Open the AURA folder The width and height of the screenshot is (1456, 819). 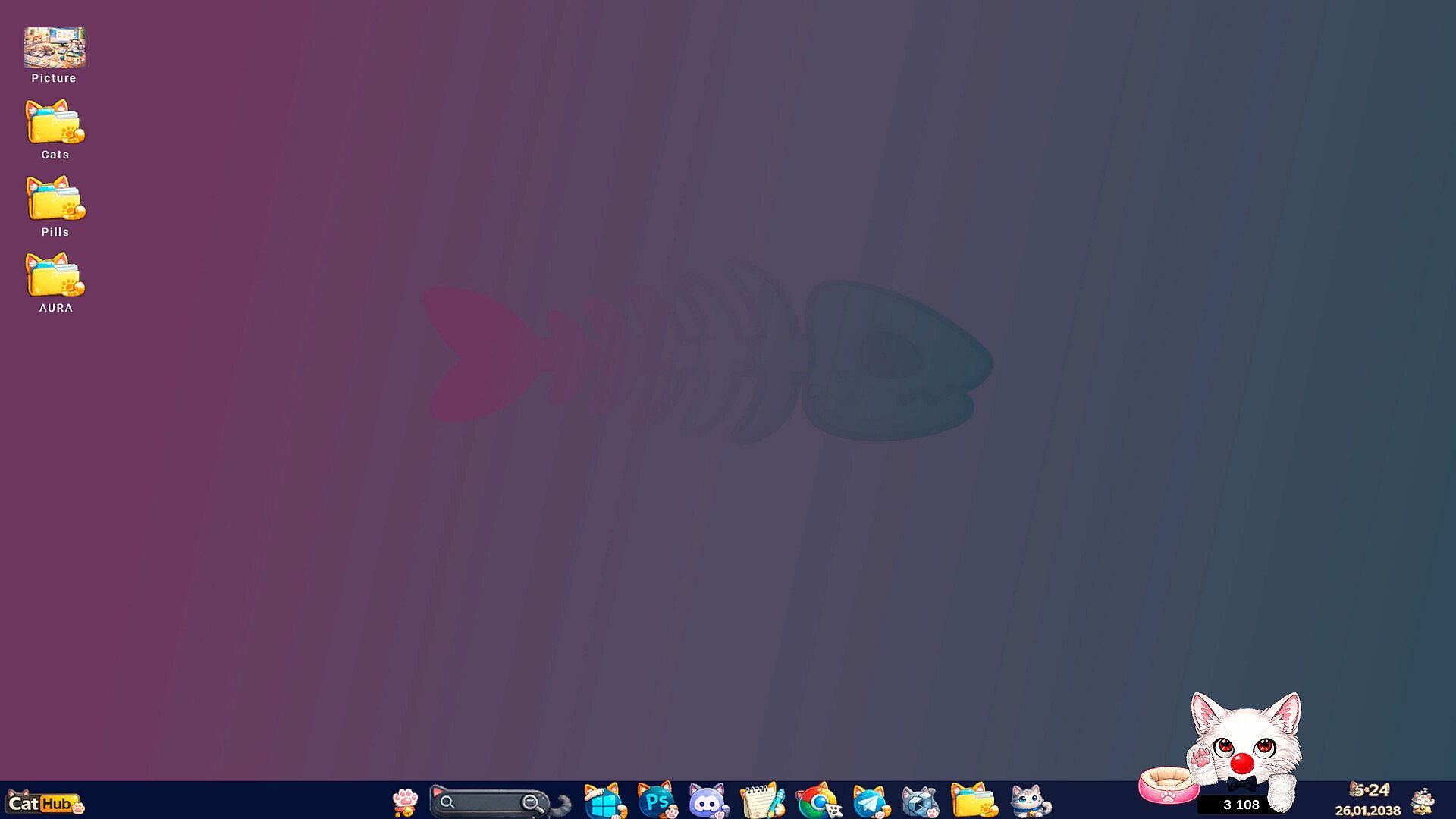(55, 276)
